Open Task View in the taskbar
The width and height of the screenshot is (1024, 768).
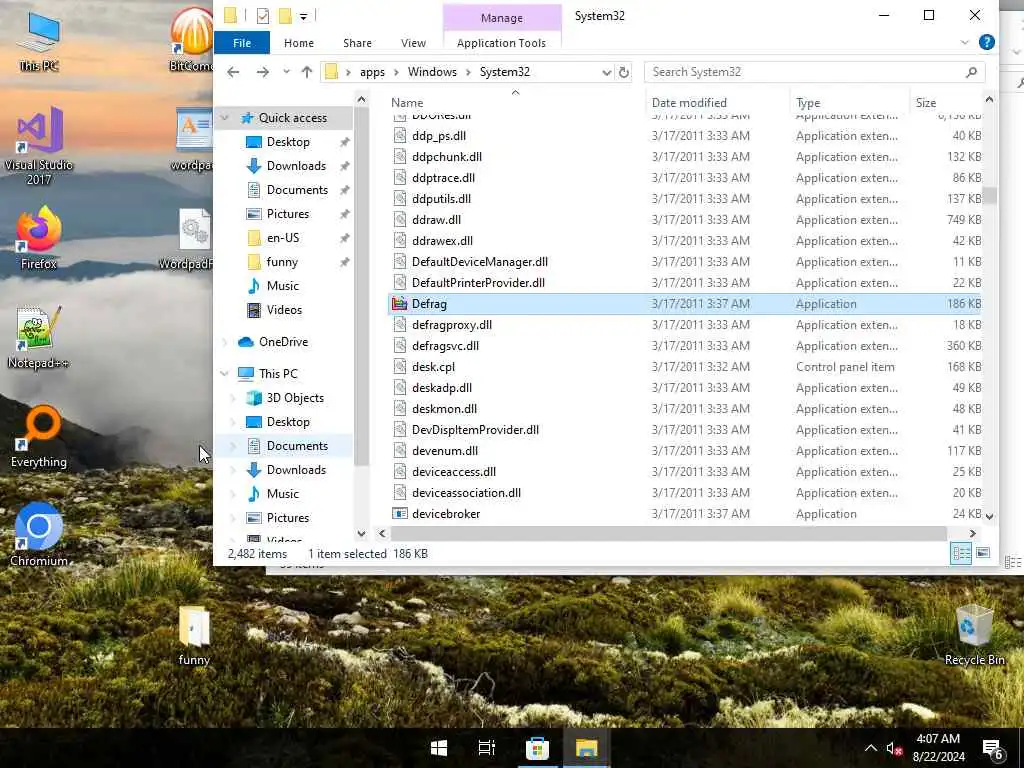click(x=487, y=748)
